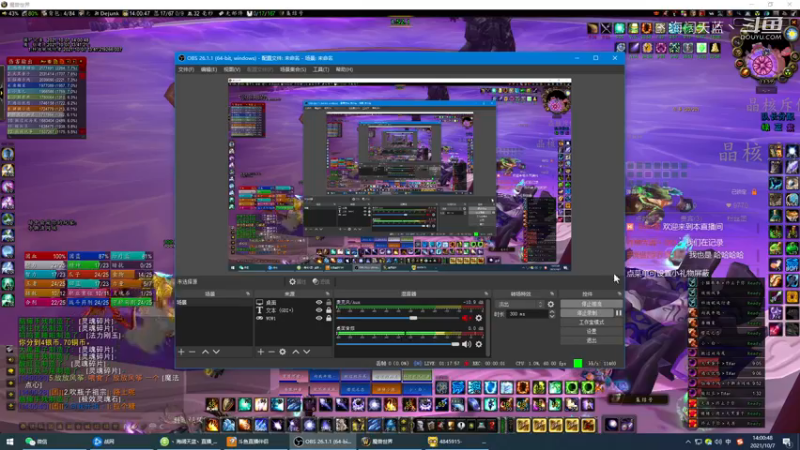This screenshot has height=450, width=800.
Task: Pop out the Sources dock panel
Action: (x=328, y=294)
